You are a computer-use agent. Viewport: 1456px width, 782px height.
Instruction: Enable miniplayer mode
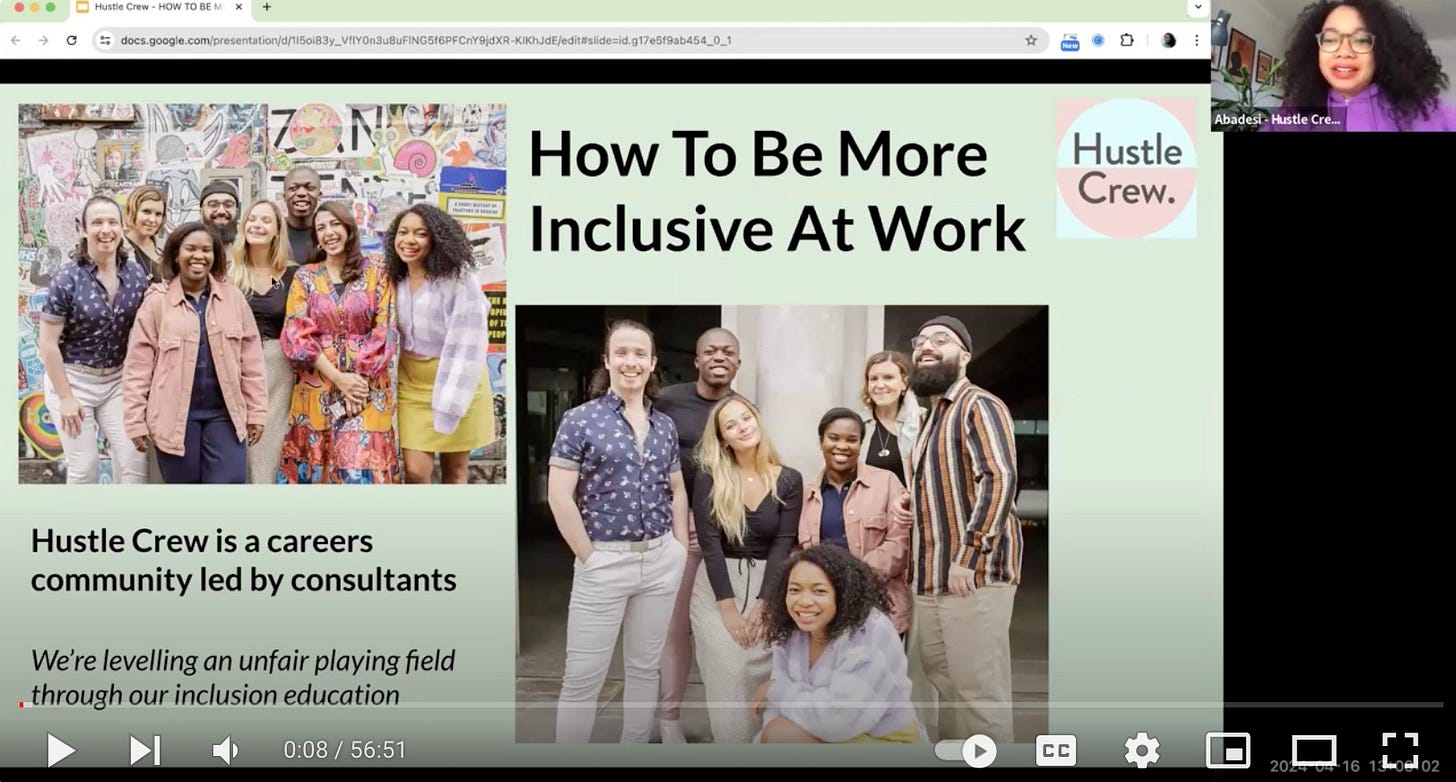pyautogui.click(x=1228, y=750)
